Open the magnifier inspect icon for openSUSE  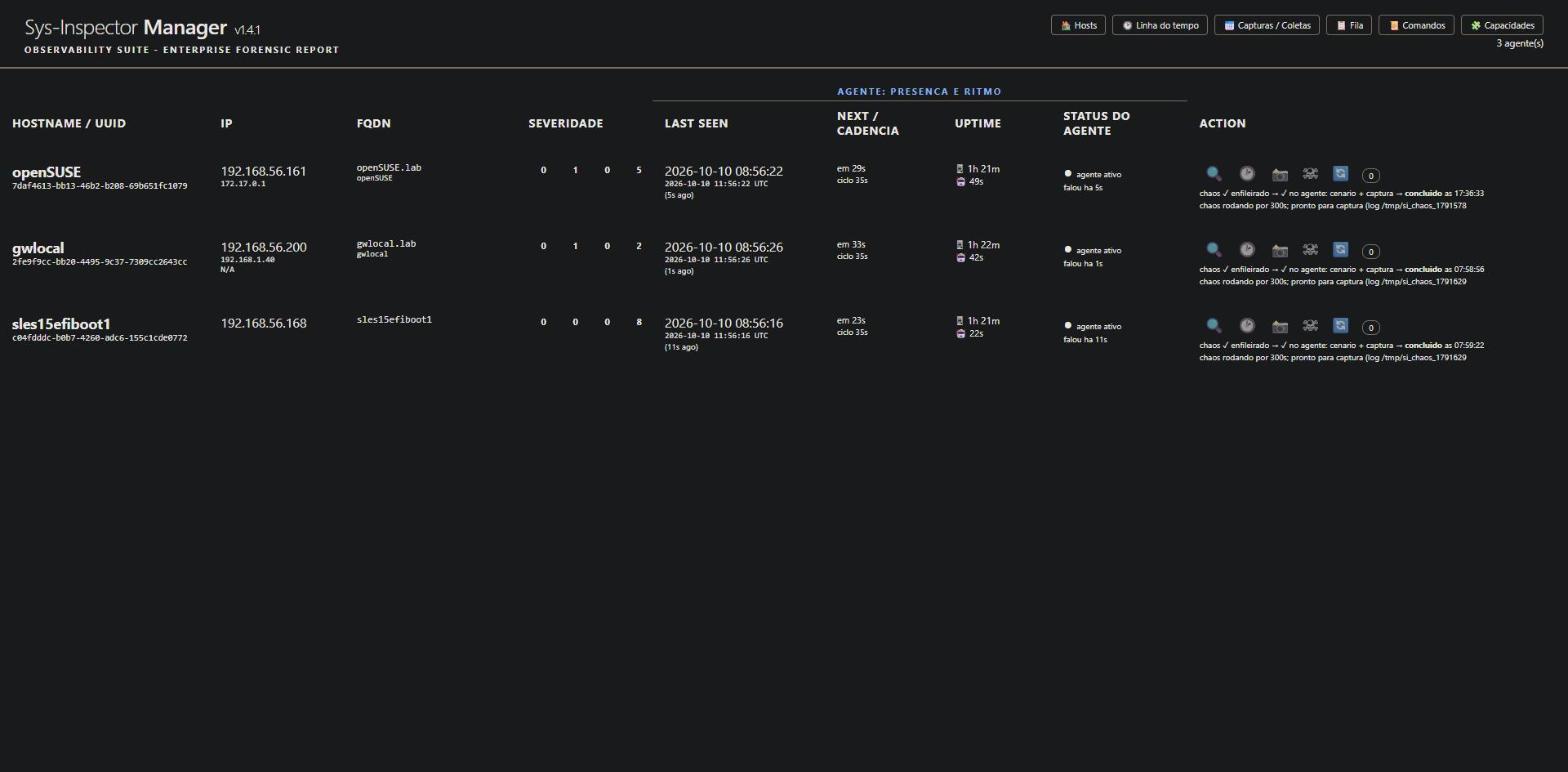click(1214, 174)
